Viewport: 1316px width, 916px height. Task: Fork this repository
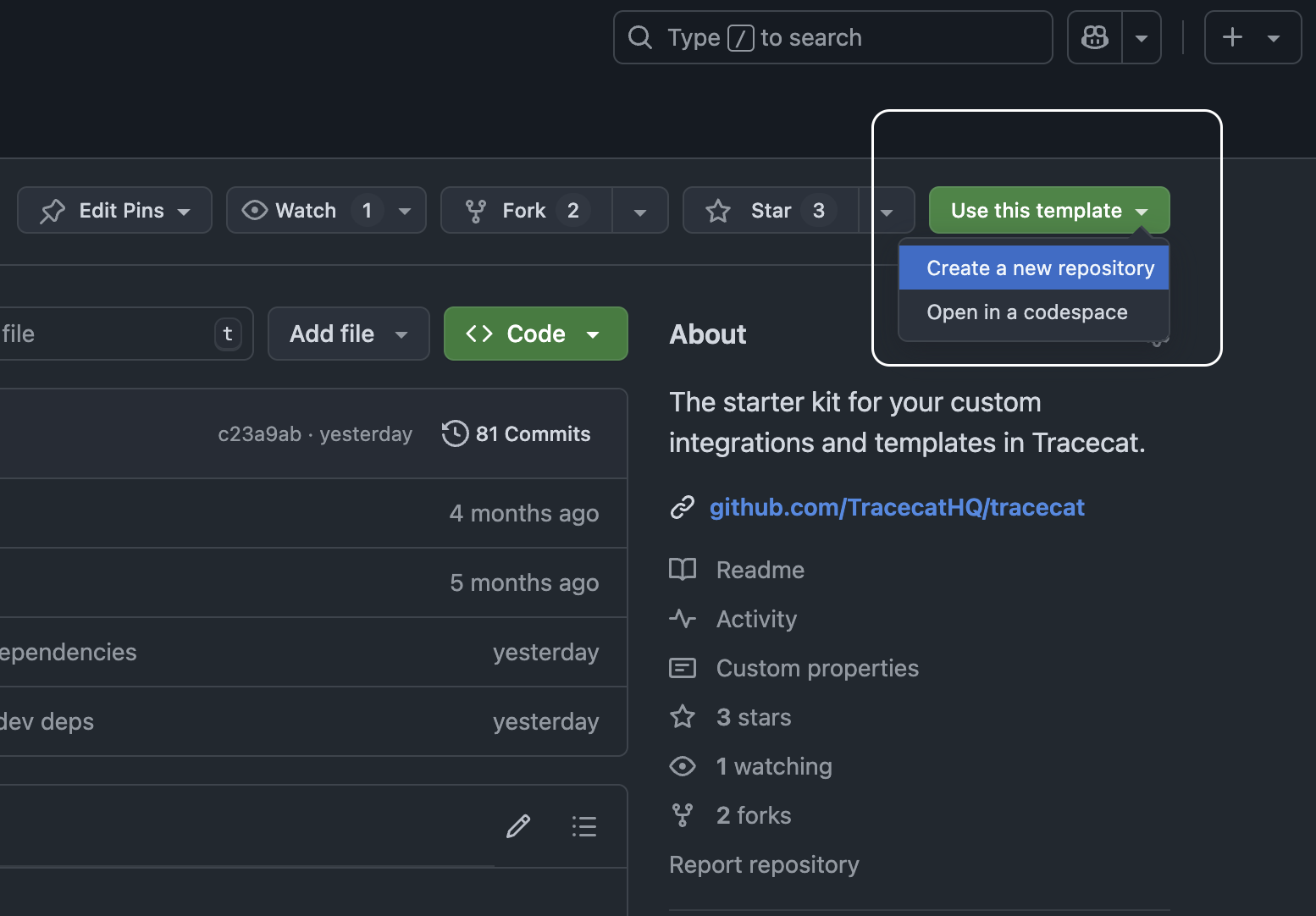point(526,210)
